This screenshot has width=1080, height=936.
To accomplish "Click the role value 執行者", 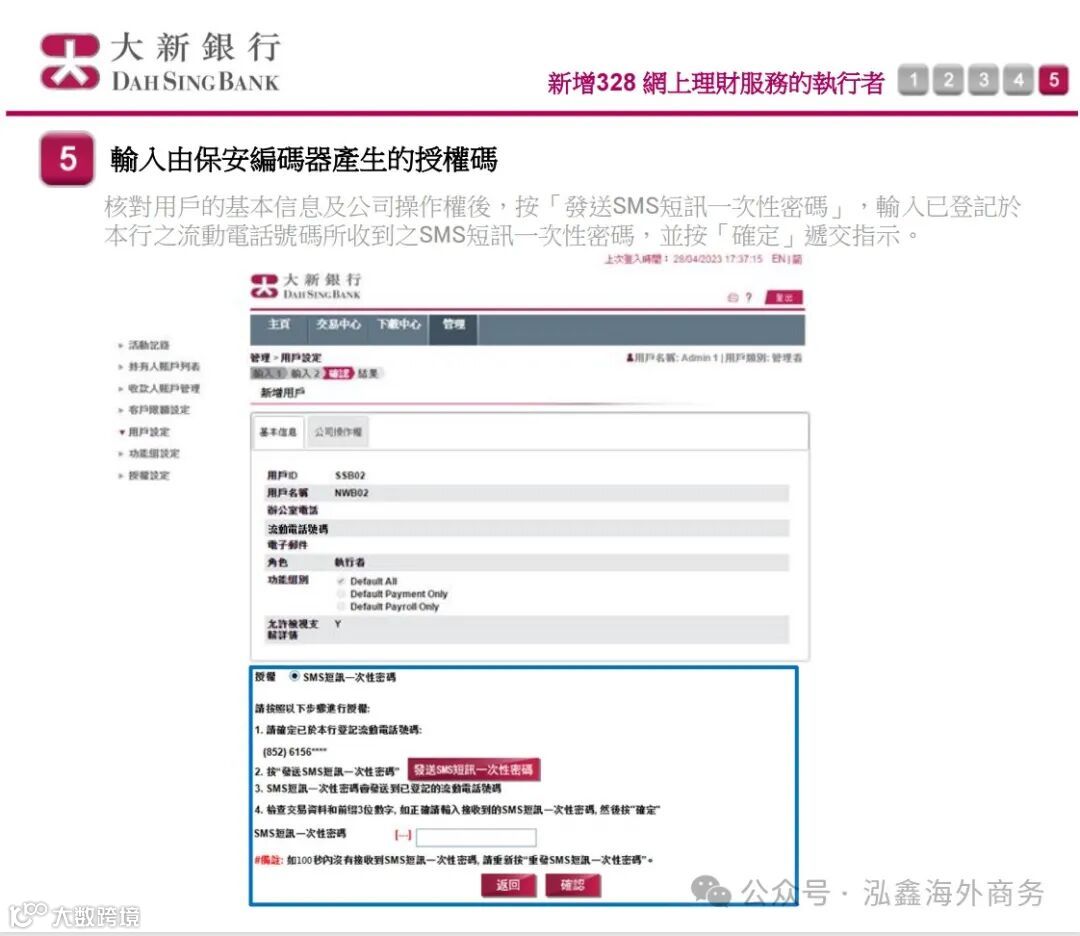I will tap(350, 562).
